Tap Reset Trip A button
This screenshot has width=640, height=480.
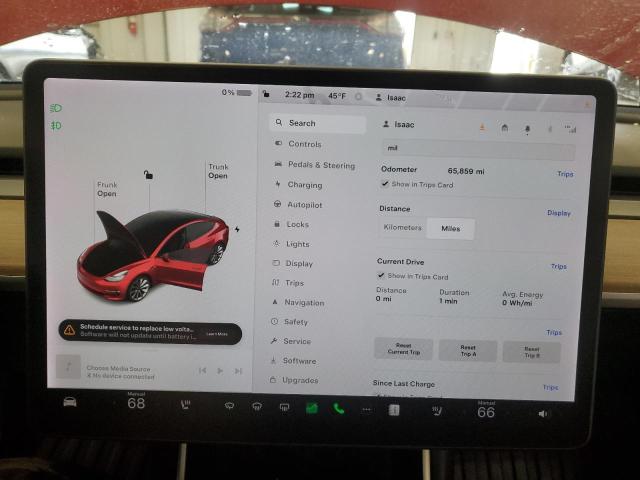468,350
